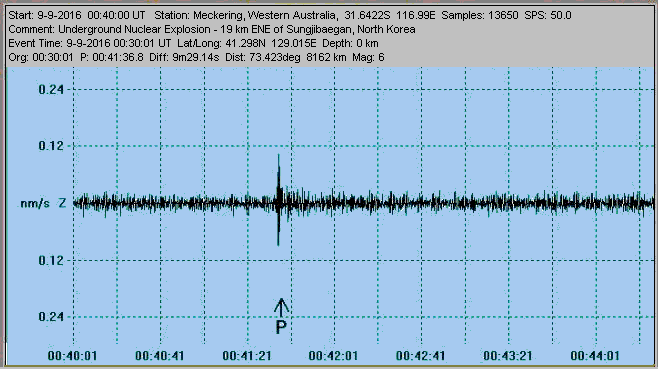Select the 00:42:41 time axis label

point(420,356)
